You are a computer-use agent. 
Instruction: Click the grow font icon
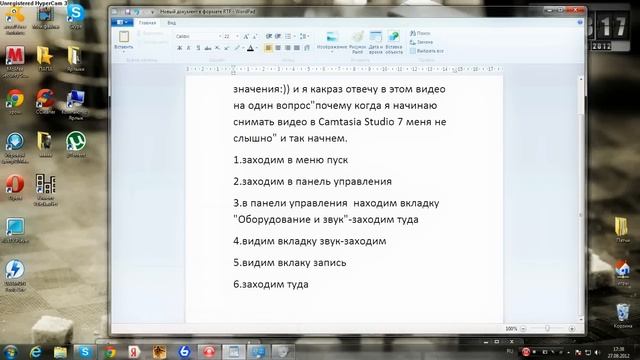point(246,36)
